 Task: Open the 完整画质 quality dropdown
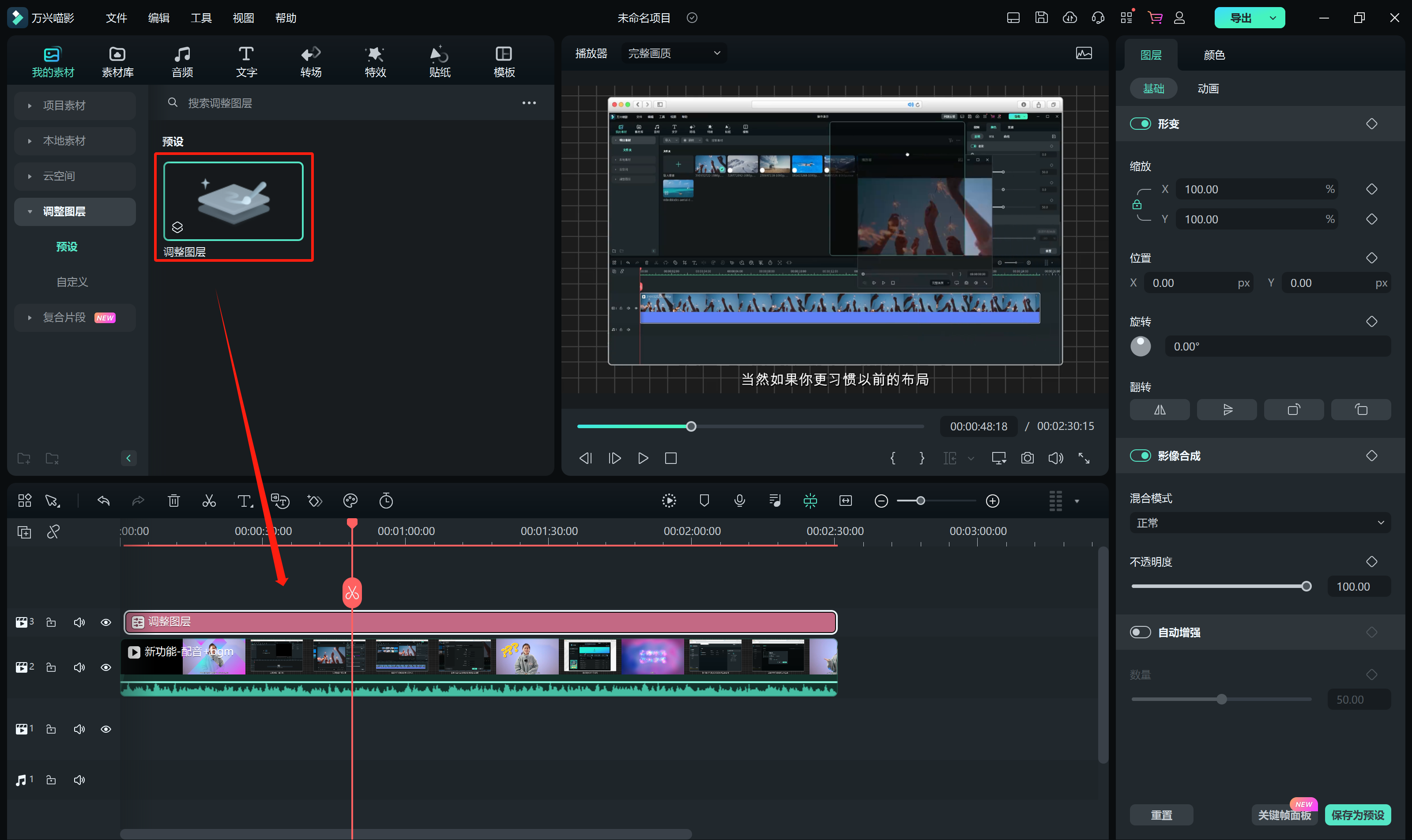coord(674,53)
